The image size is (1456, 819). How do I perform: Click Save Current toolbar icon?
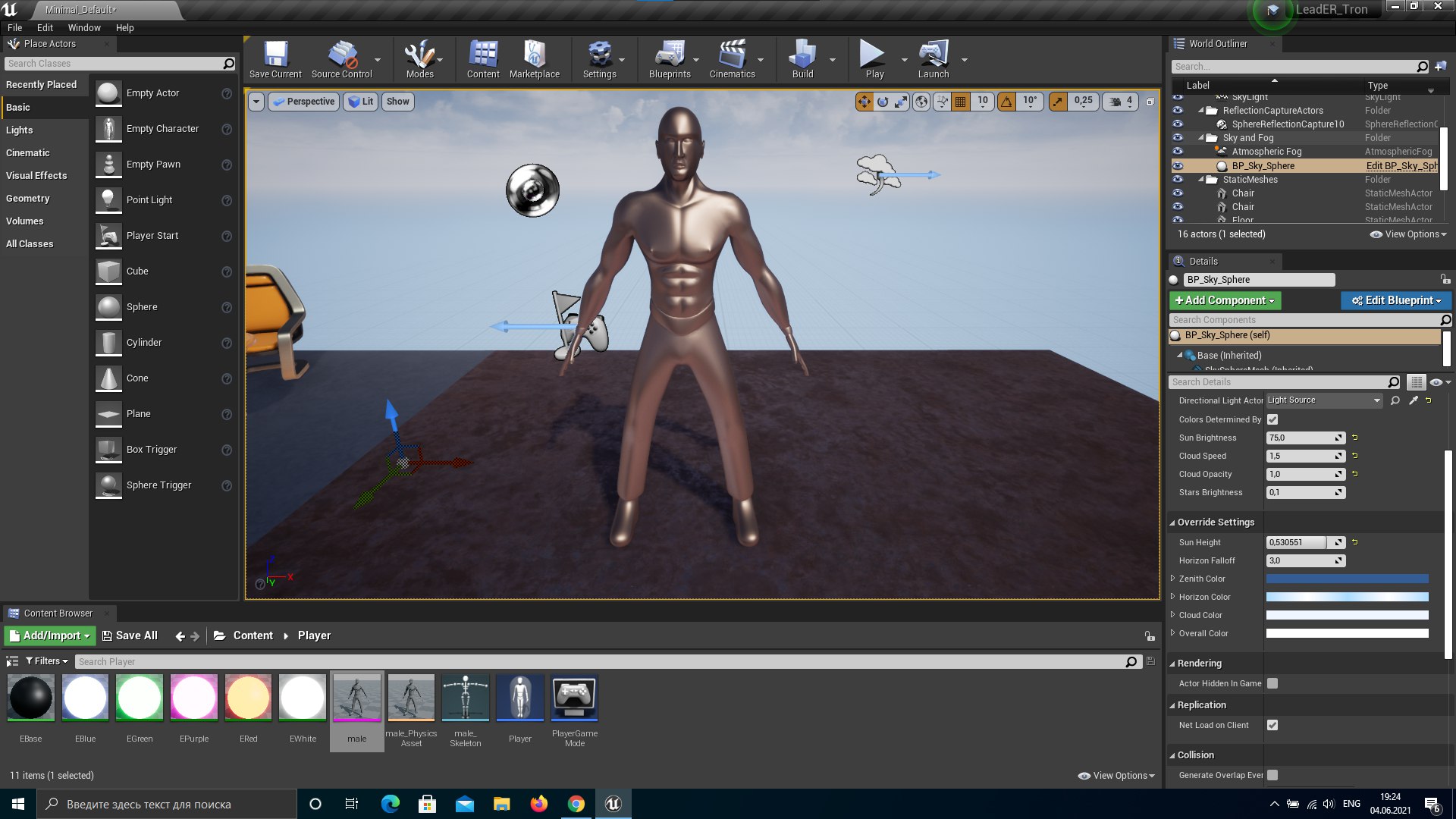point(275,59)
